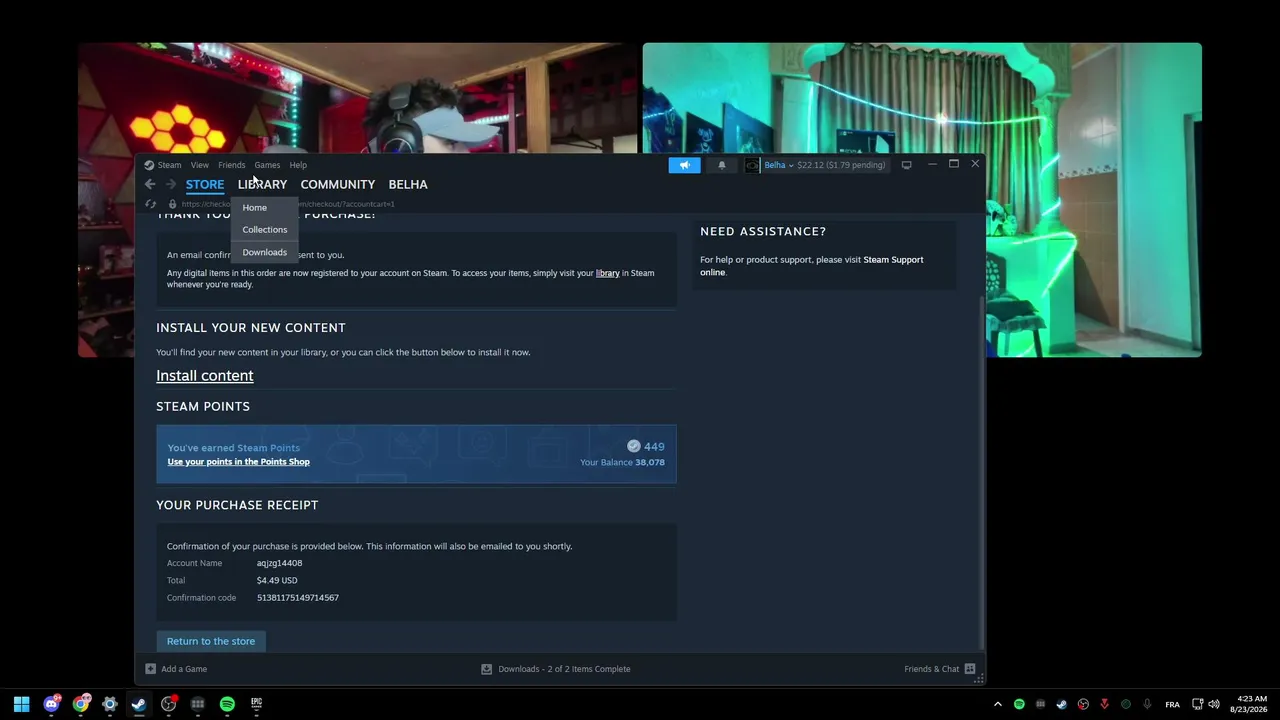Go forward with the Steam forward arrow
The width and height of the screenshot is (1280, 720).
pos(171,184)
